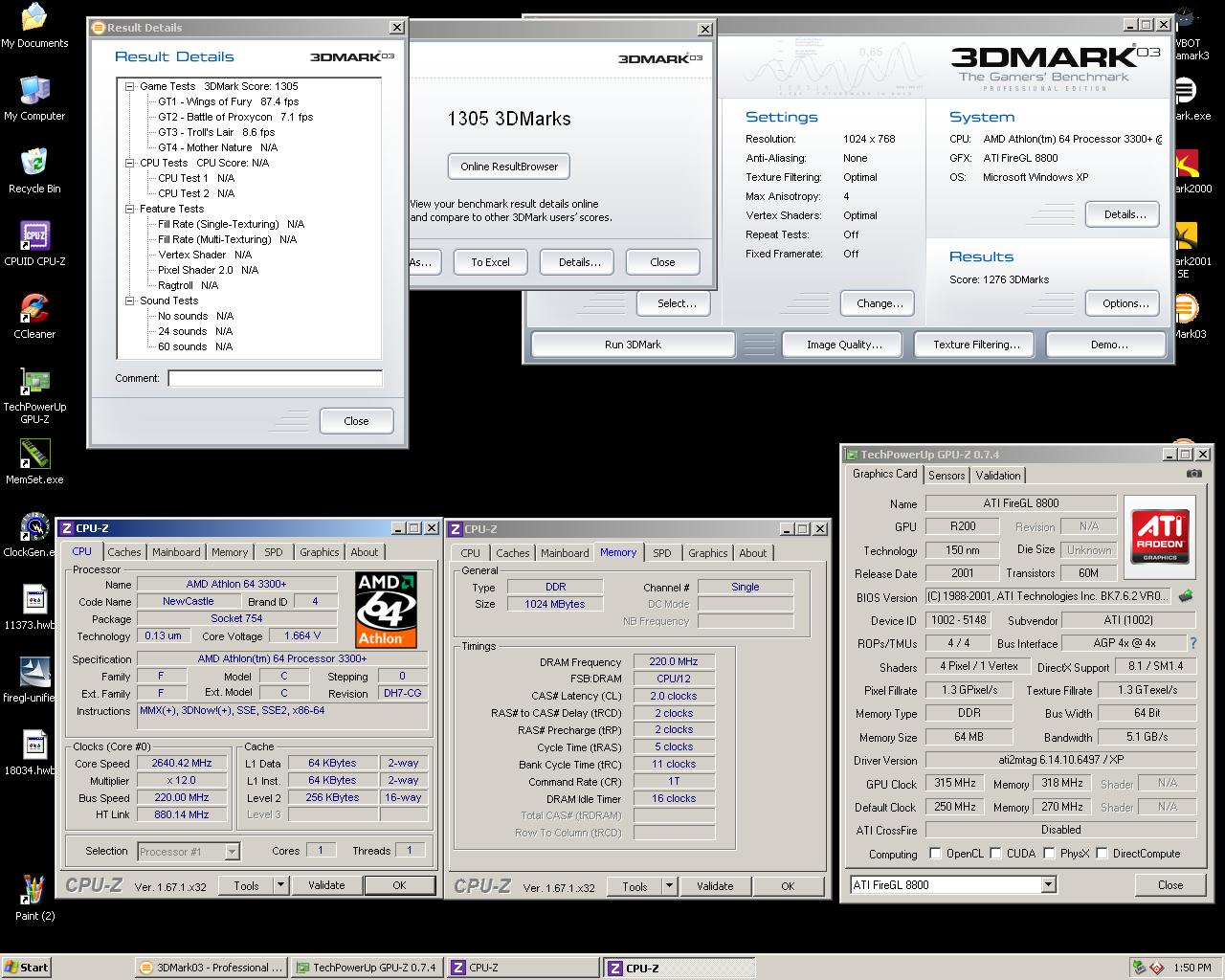Click Details button in score window

579,262
